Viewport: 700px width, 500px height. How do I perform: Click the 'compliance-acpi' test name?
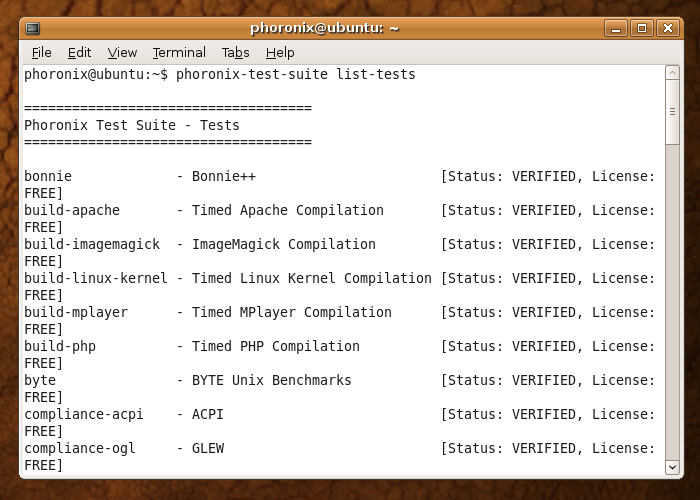tap(84, 414)
